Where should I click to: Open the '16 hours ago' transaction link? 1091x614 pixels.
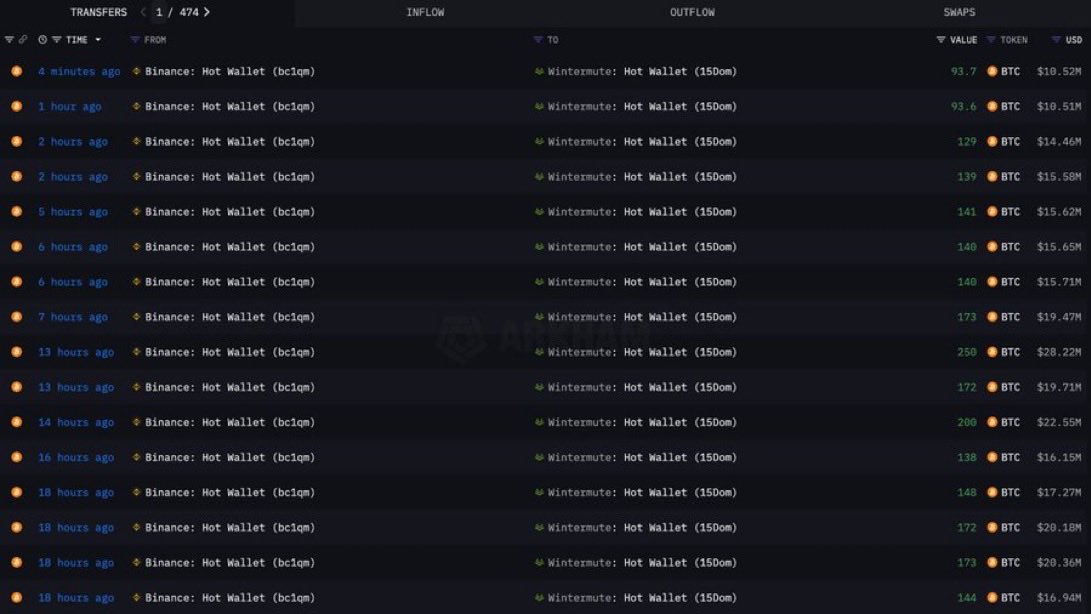click(x=76, y=457)
